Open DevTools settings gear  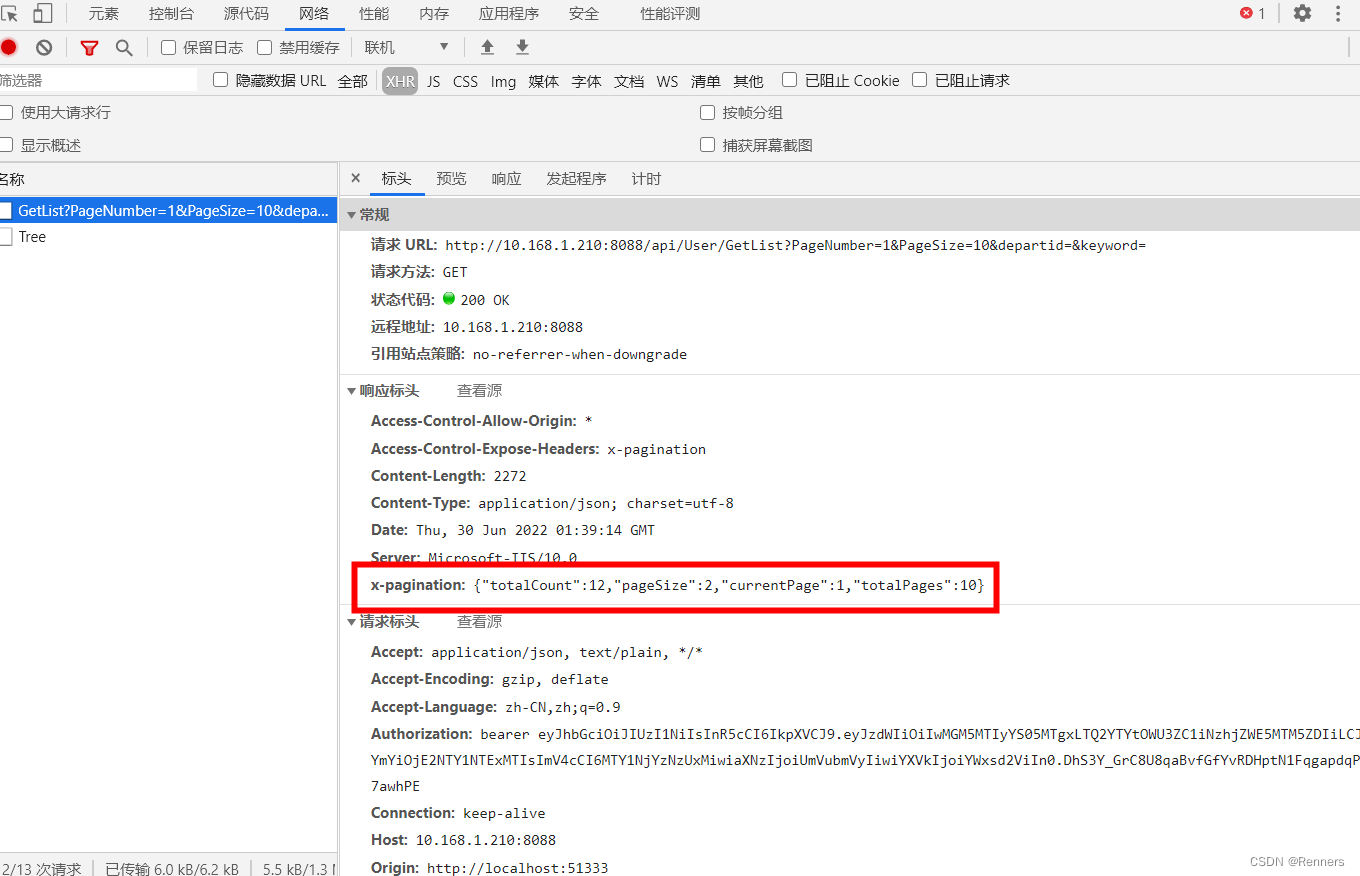point(1302,13)
